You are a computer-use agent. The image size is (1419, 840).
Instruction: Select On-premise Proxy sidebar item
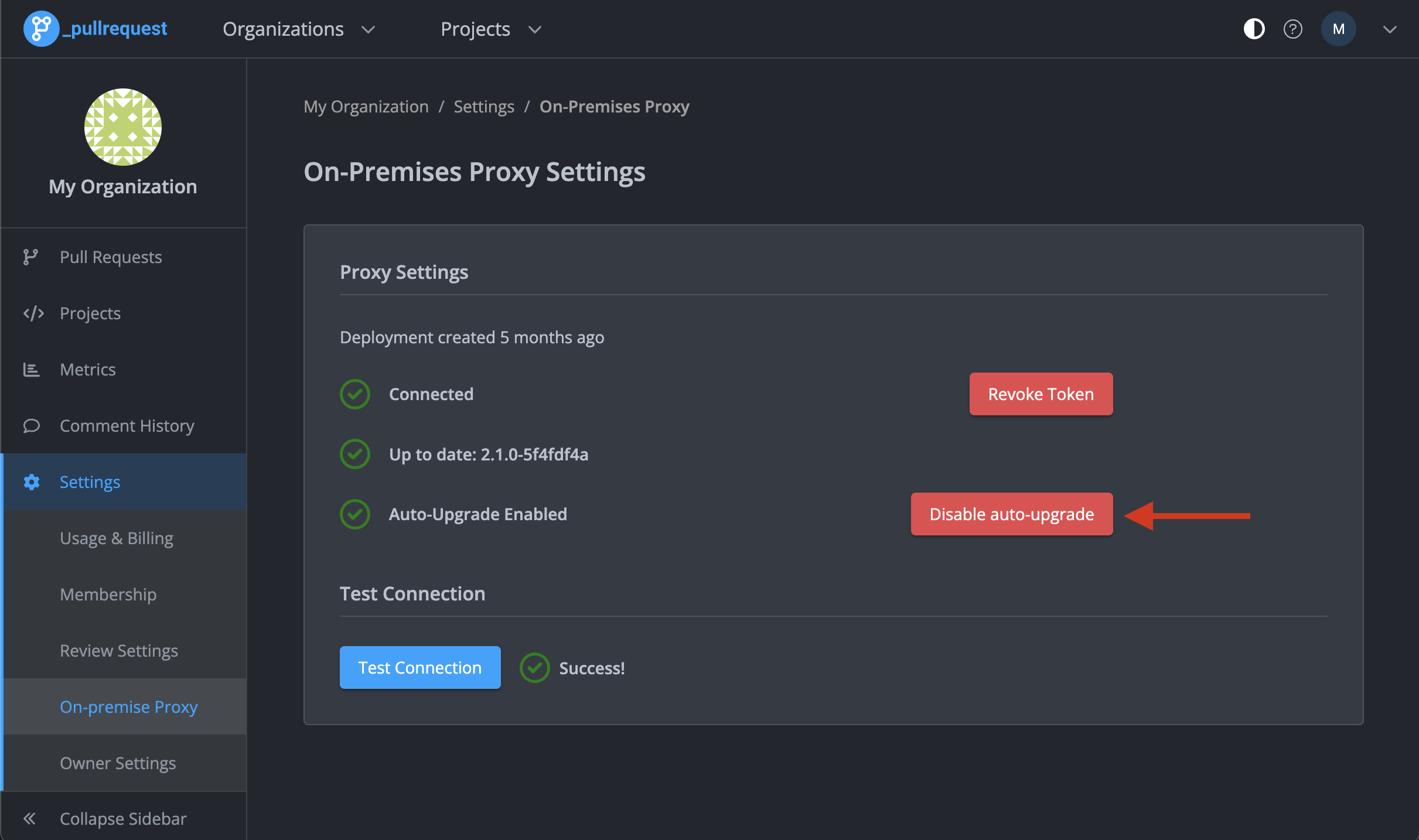pos(124,706)
